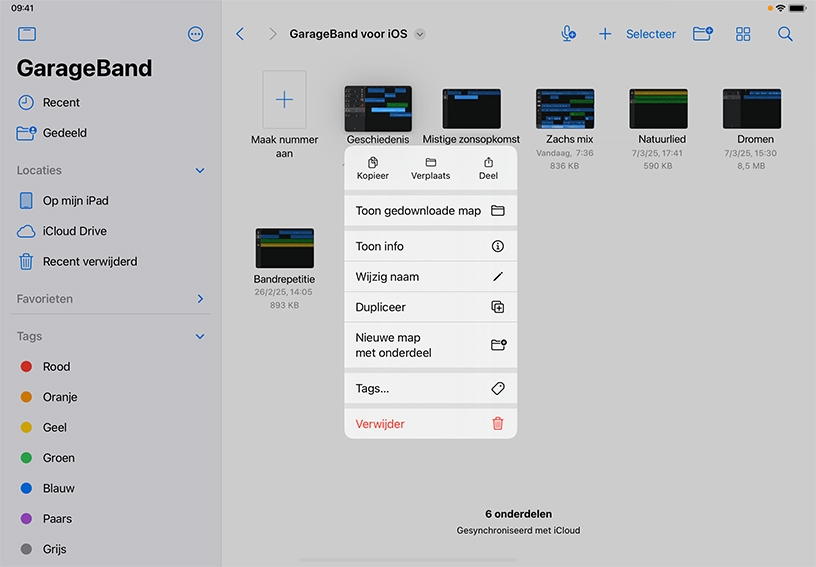Choose Dupliceer menu item
The height and width of the screenshot is (567, 816).
click(x=431, y=307)
